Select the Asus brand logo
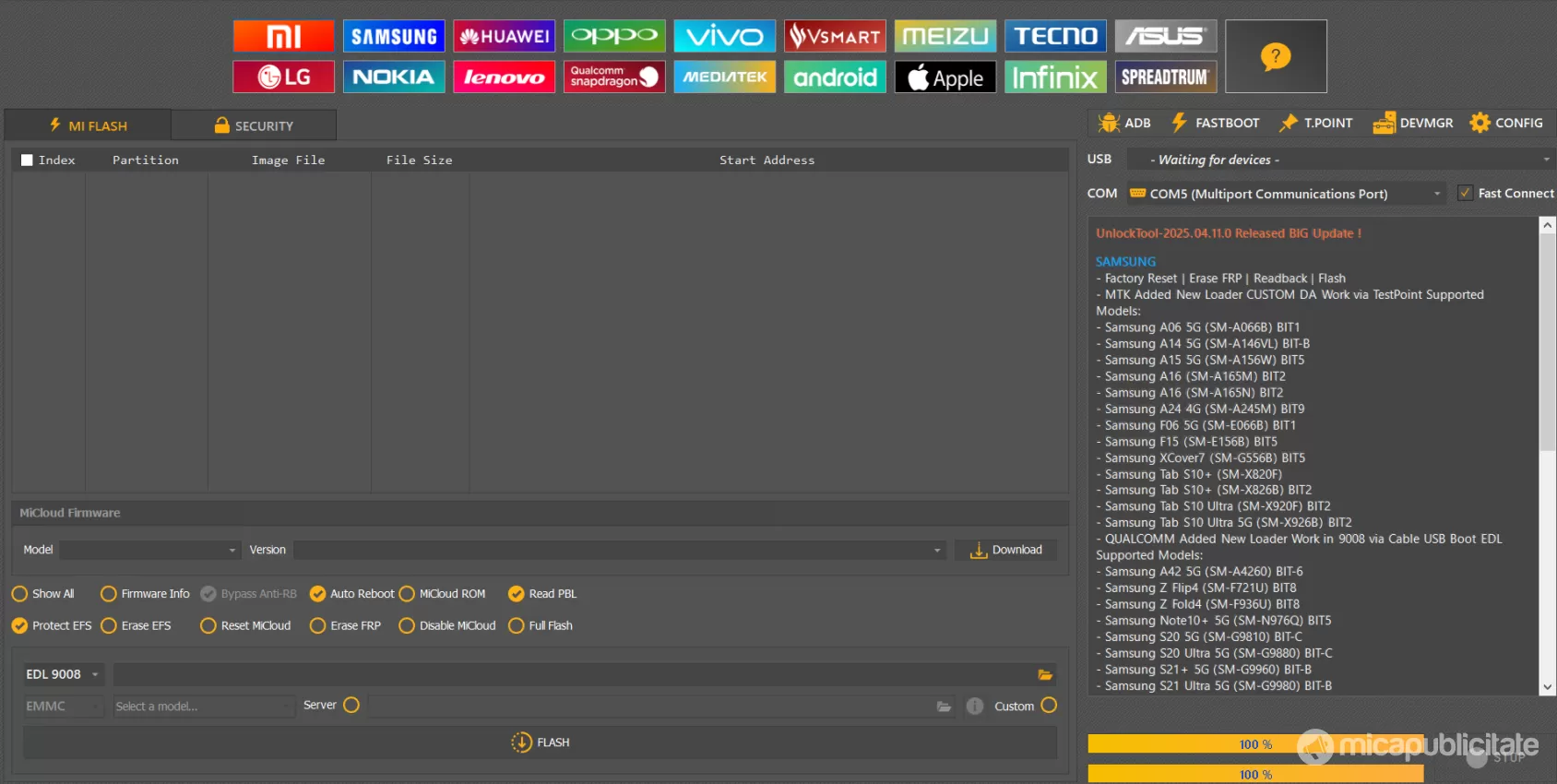The image size is (1557, 784). click(x=1166, y=36)
